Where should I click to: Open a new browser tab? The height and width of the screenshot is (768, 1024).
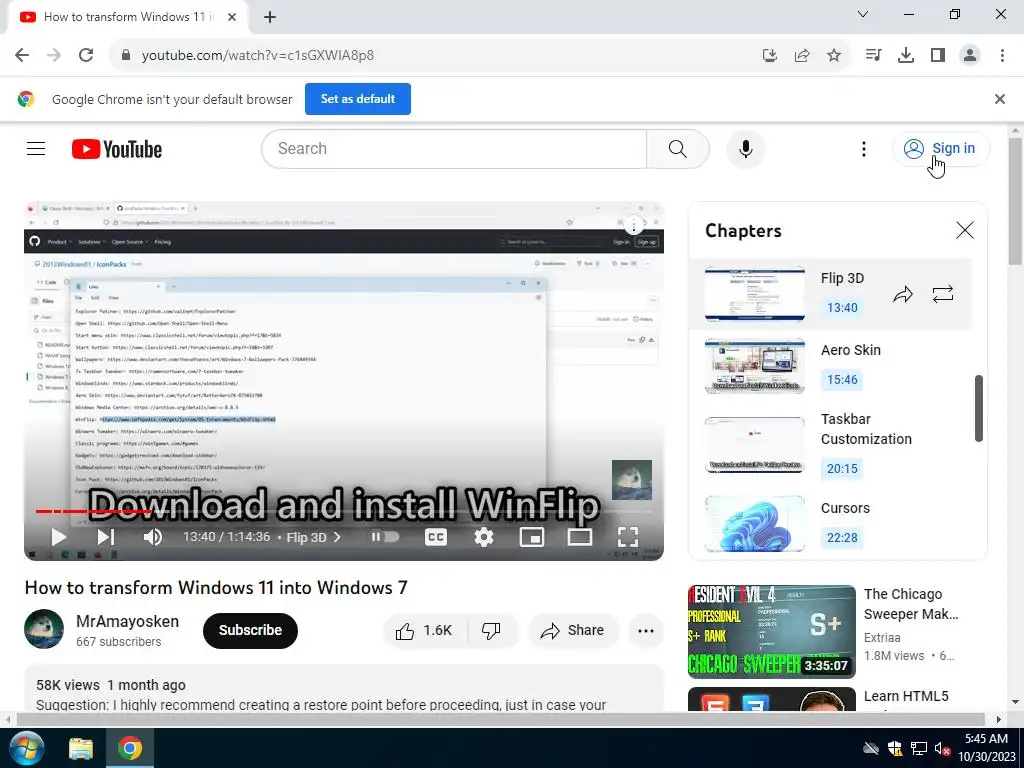270,17
